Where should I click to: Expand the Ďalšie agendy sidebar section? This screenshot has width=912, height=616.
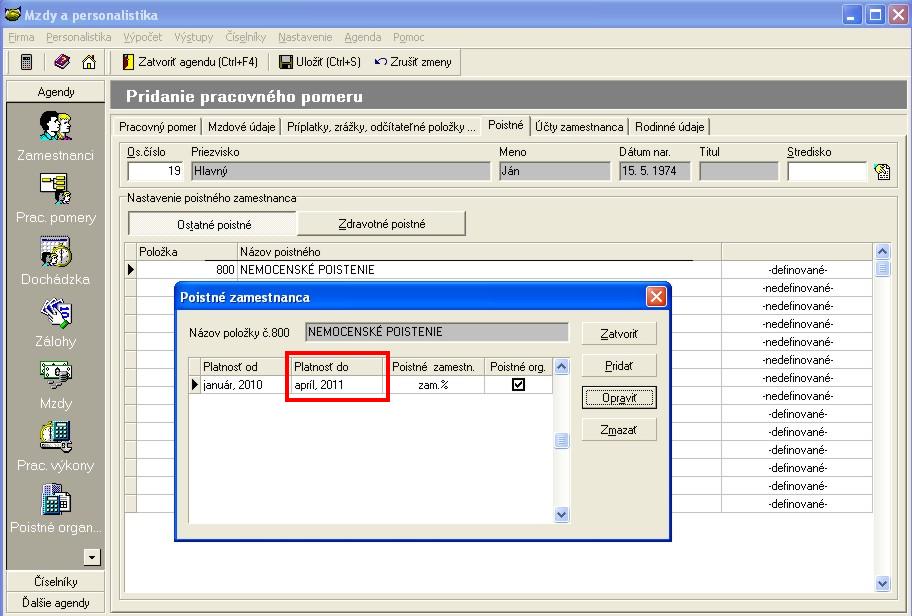click(55, 603)
